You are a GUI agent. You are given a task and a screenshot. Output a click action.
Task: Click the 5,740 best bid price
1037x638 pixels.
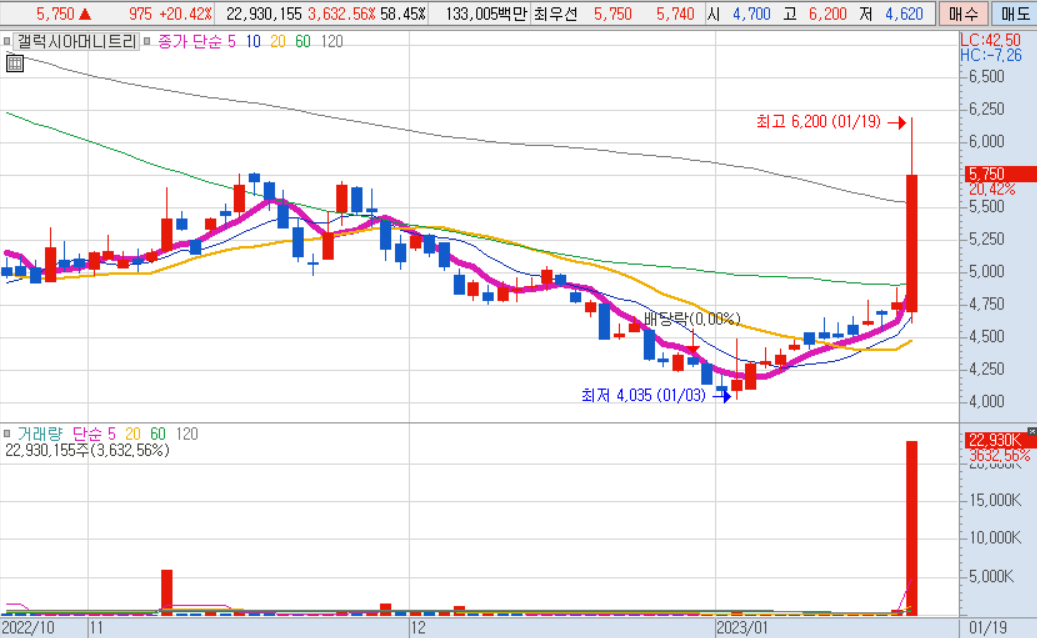[675, 14]
